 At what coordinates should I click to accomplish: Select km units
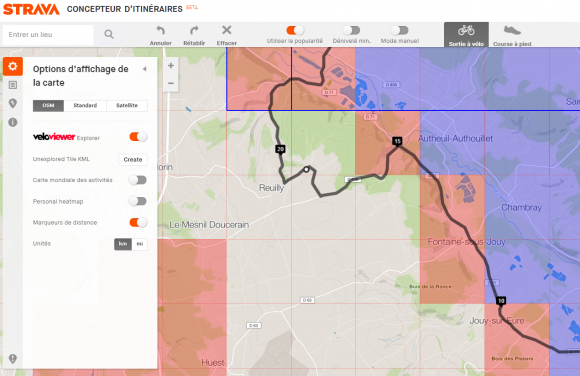(x=123, y=244)
